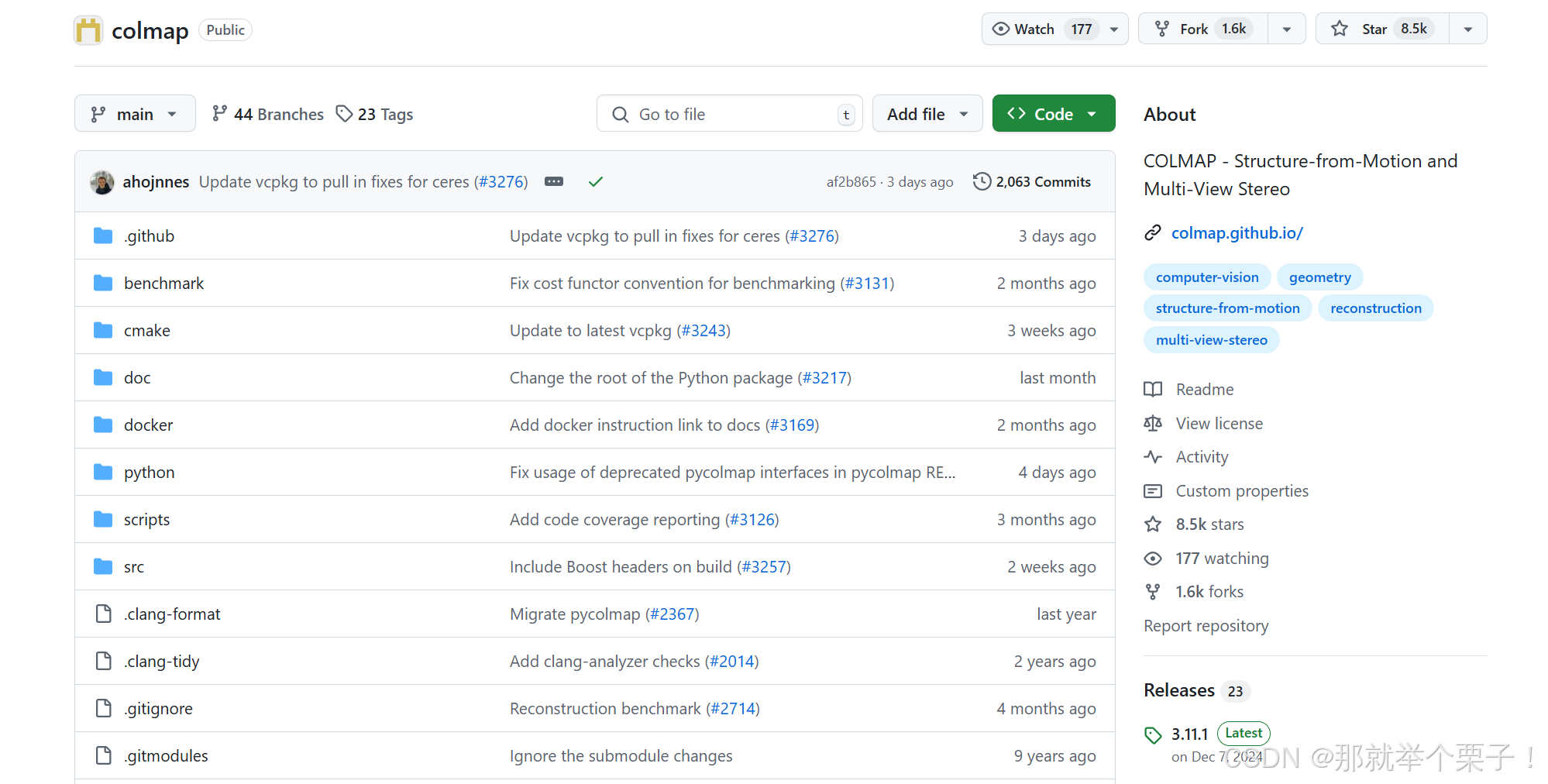Open commit hash af2b865
Screen dimensions: 1548x784
[851, 182]
